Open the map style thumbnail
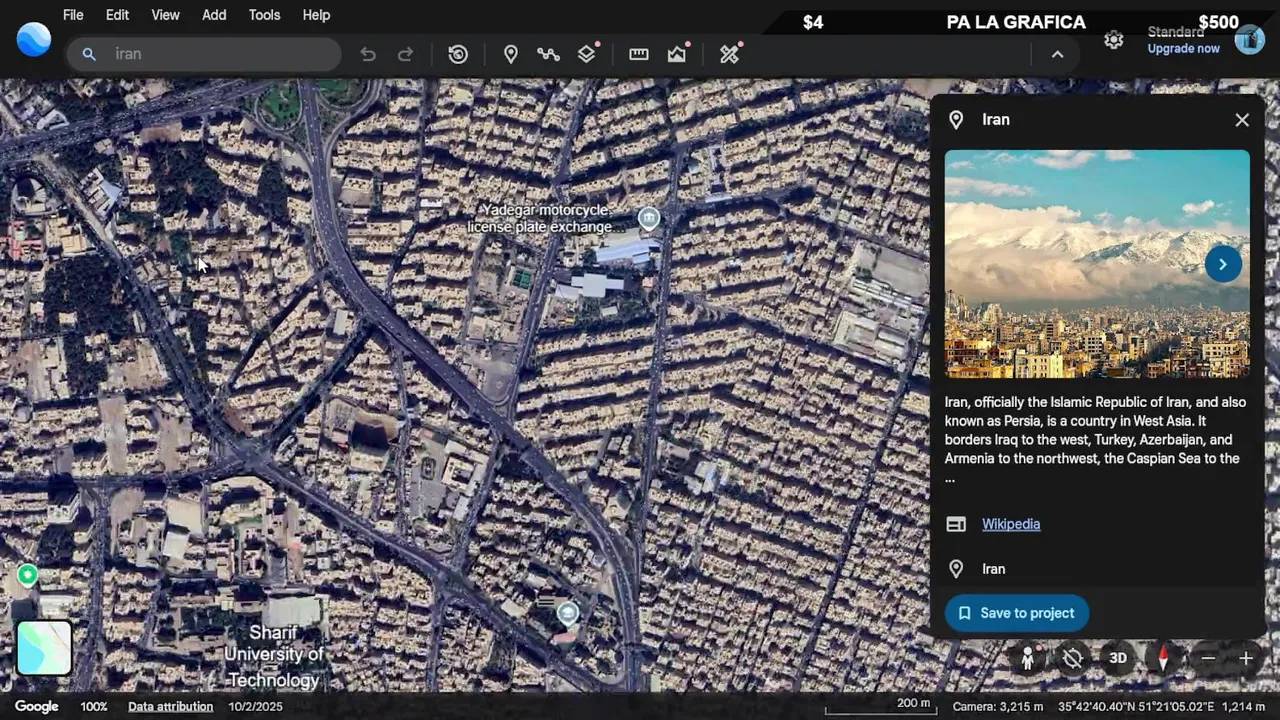This screenshot has height=720, width=1280. (x=44, y=648)
